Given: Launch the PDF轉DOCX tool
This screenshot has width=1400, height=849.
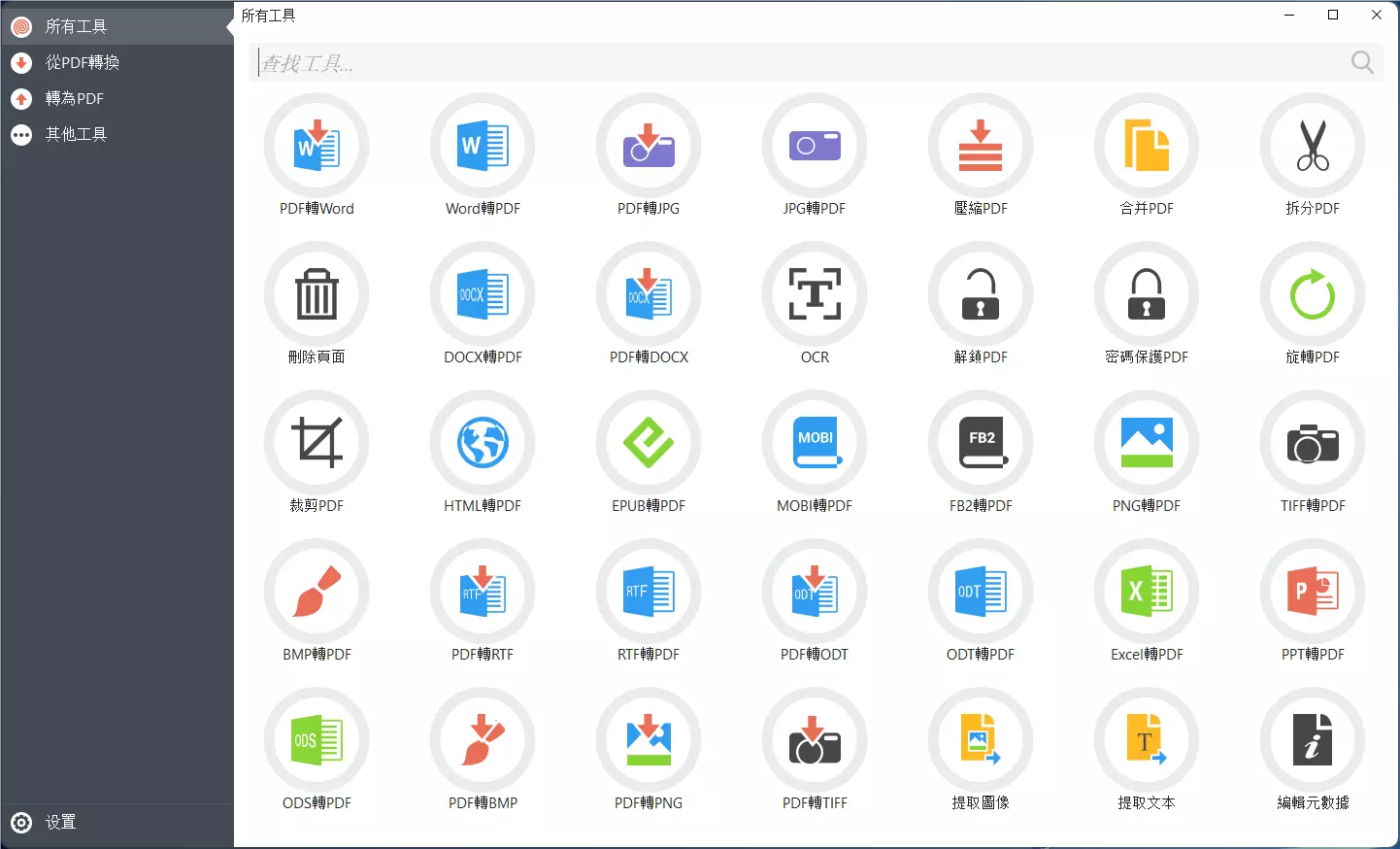Looking at the screenshot, I should [649, 294].
